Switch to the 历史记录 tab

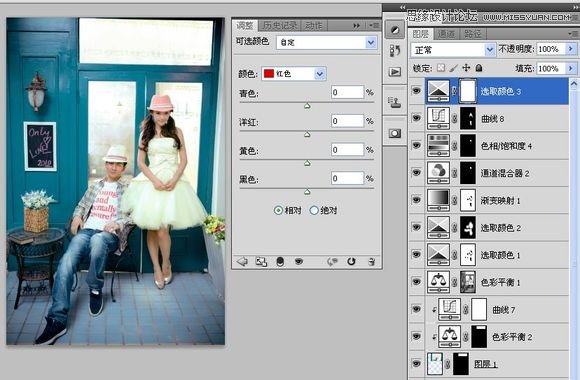(280, 26)
